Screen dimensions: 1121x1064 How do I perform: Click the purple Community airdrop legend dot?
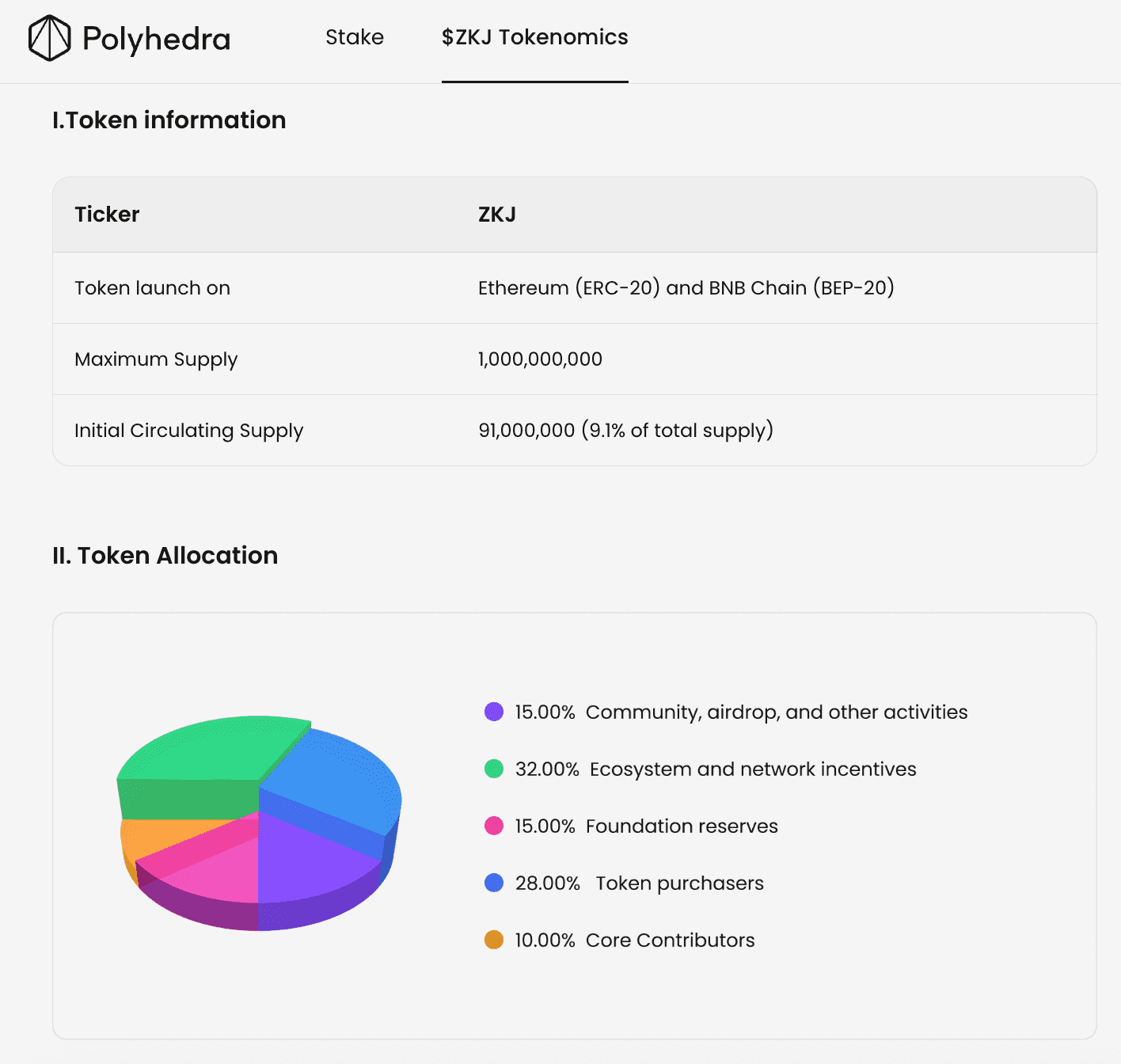[x=494, y=712]
